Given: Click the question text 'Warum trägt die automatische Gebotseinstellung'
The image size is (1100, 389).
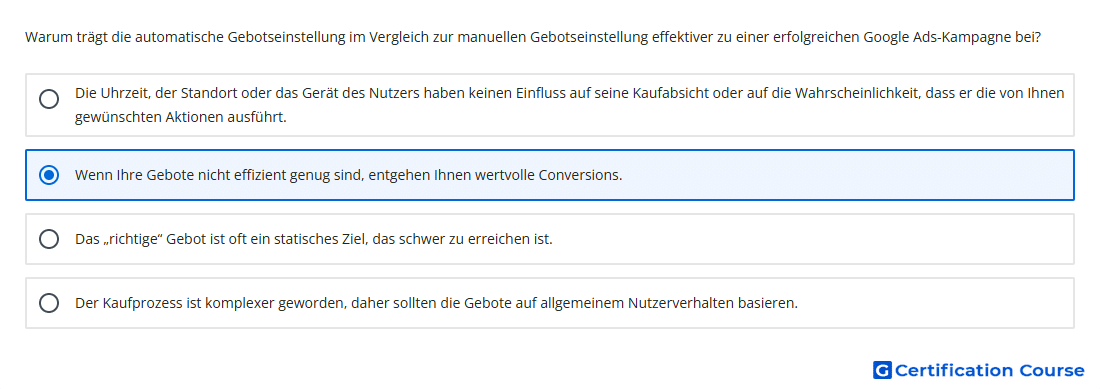Looking at the screenshot, I should [185, 36].
